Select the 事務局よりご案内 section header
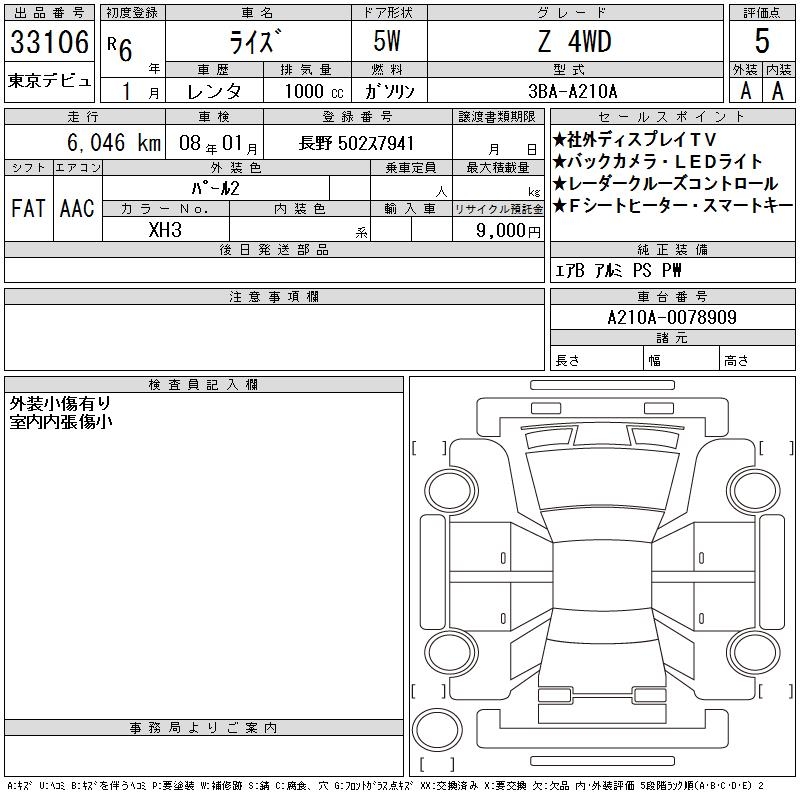This screenshot has height=800, width=800. click(204, 728)
